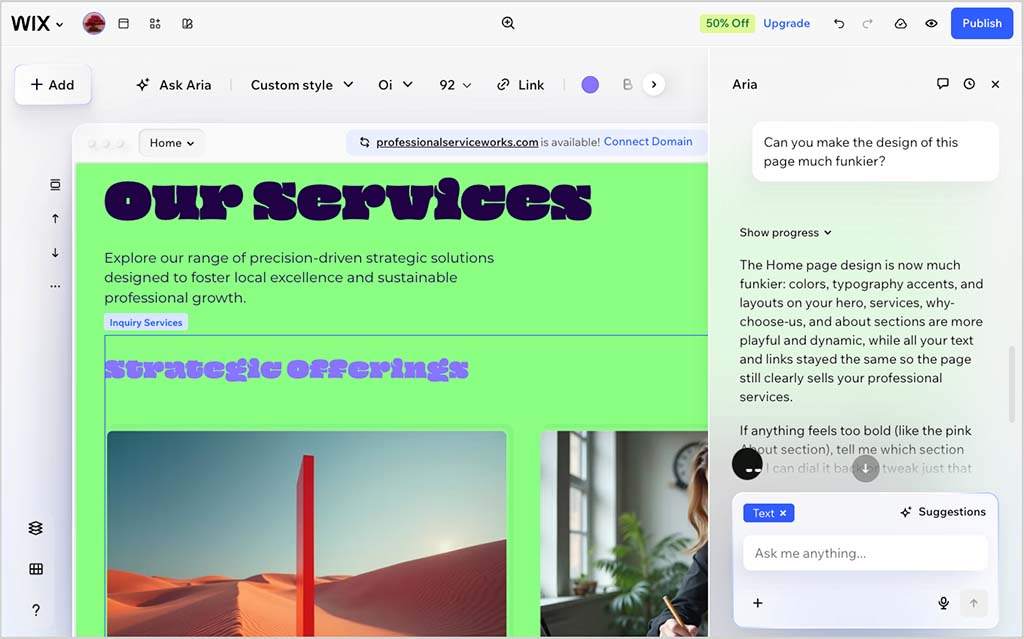Open the Custom style dropdown
Screen dimensions: 1024x639
tap(302, 85)
